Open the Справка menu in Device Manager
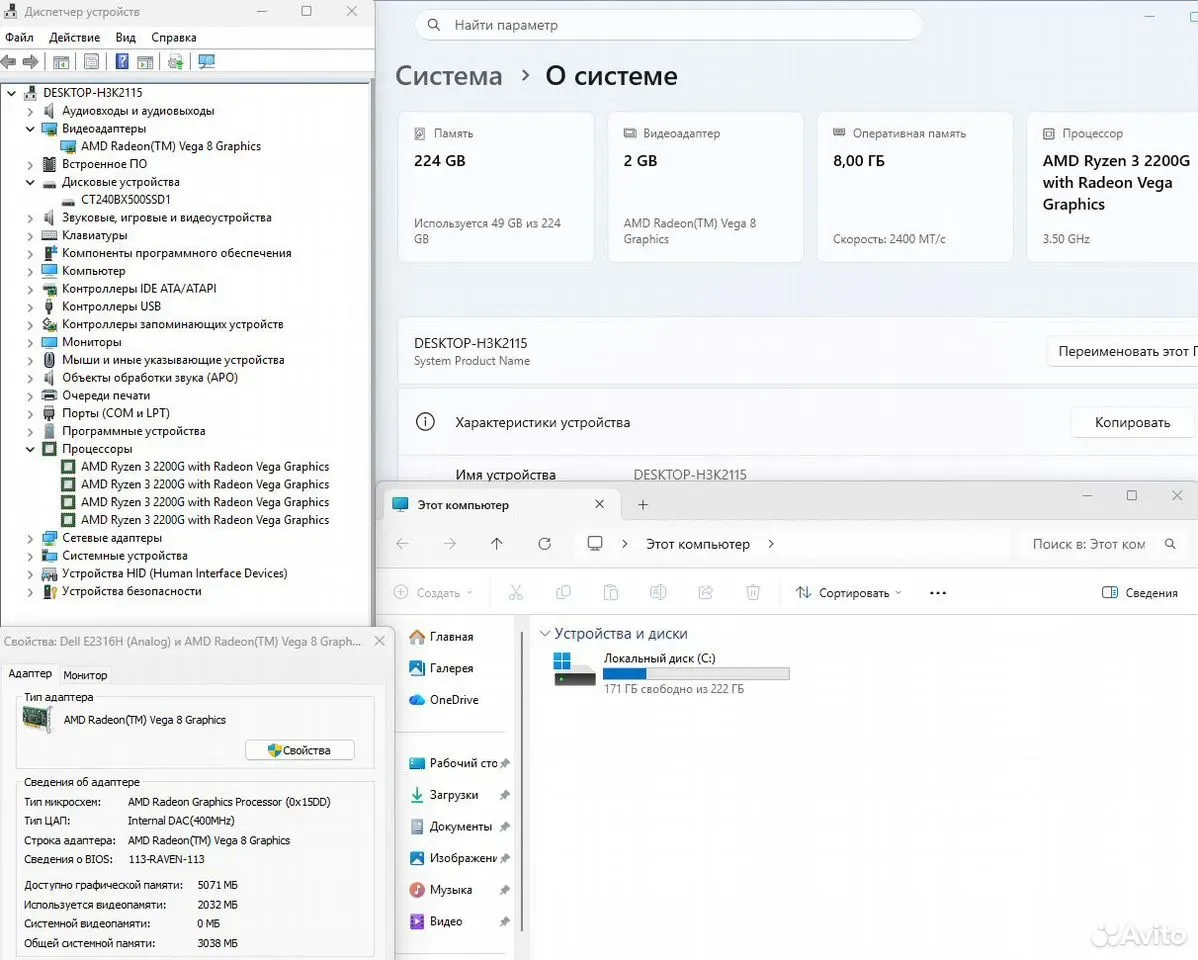This screenshot has height=960, width=1198. pos(173,37)
